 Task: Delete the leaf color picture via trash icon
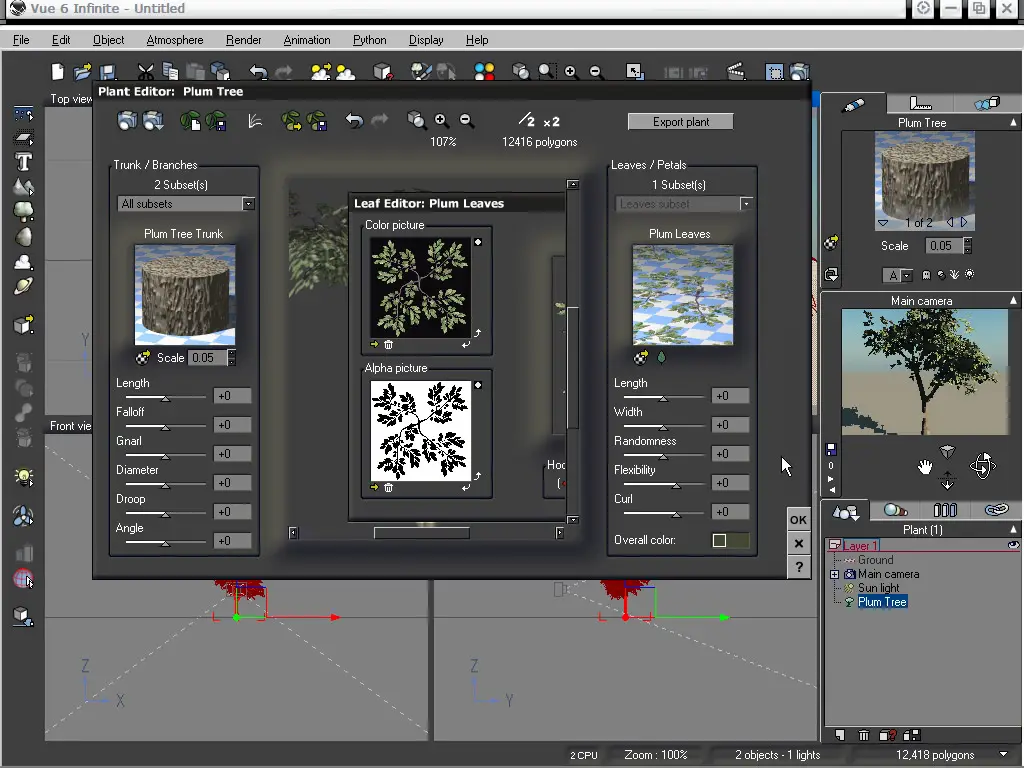coord(389,343)
